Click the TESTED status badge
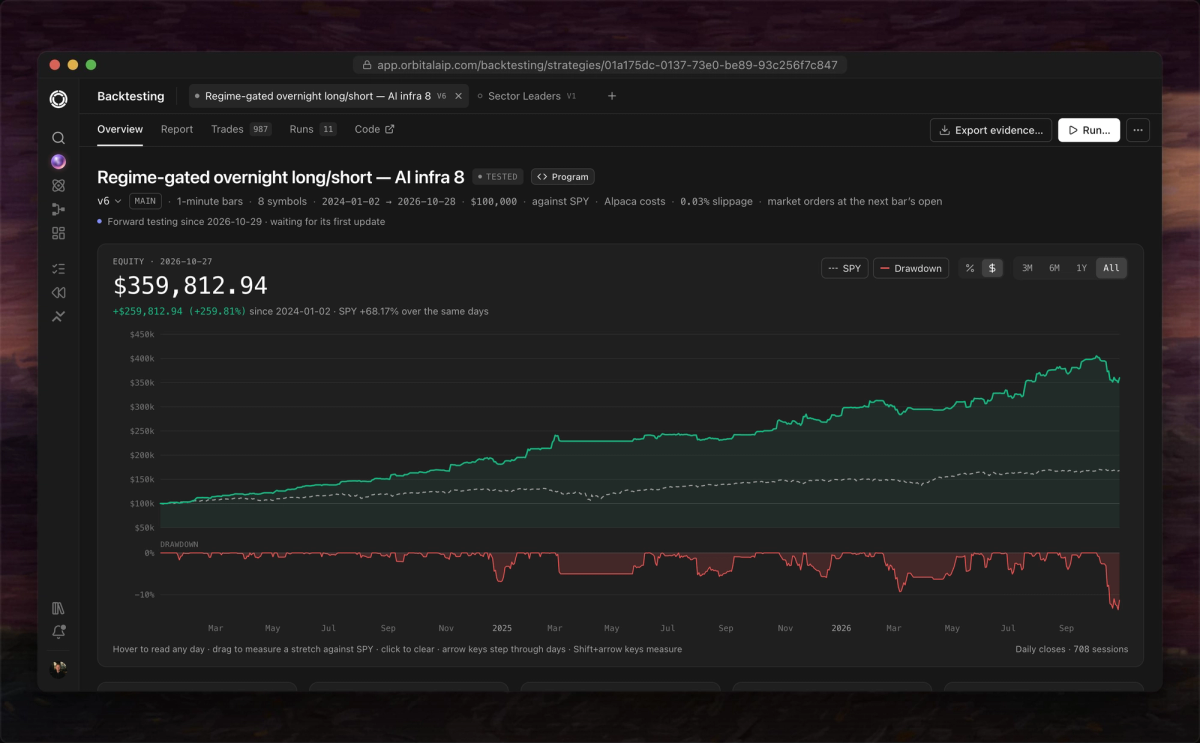 pos(497,177)
